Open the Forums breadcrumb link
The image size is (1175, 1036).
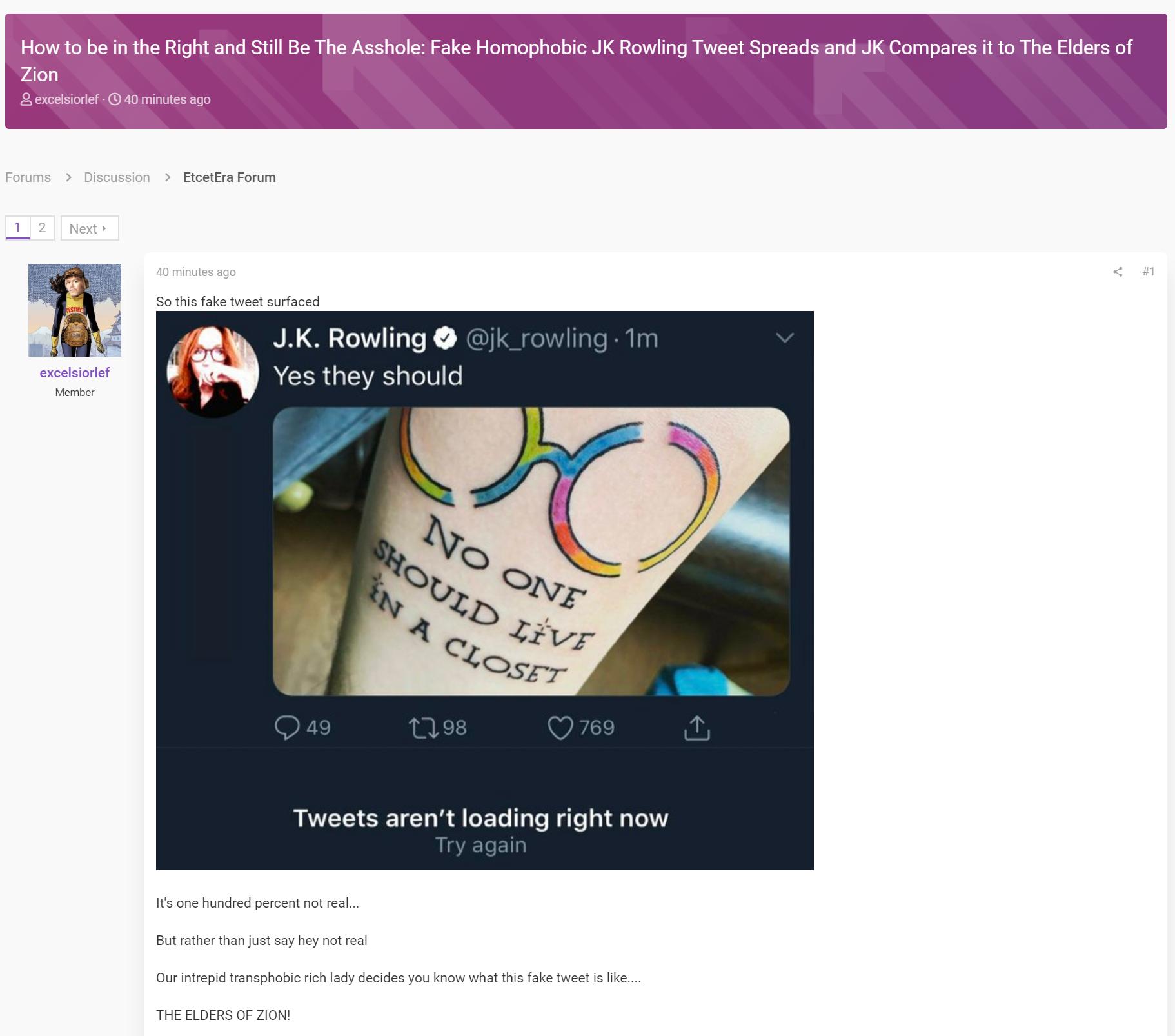[x=28, y=177]
